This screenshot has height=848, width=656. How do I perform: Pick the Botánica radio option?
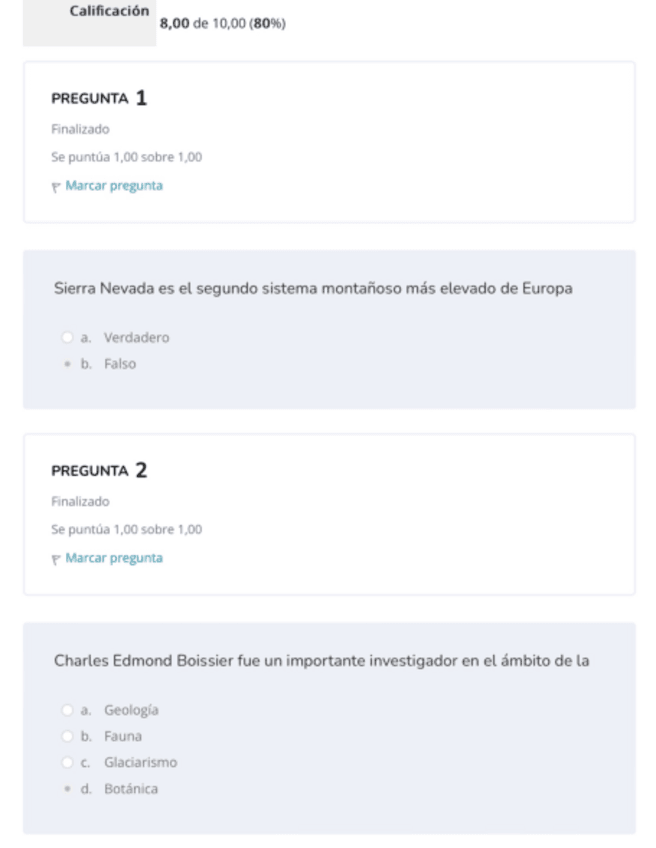(x=68, y=789)
